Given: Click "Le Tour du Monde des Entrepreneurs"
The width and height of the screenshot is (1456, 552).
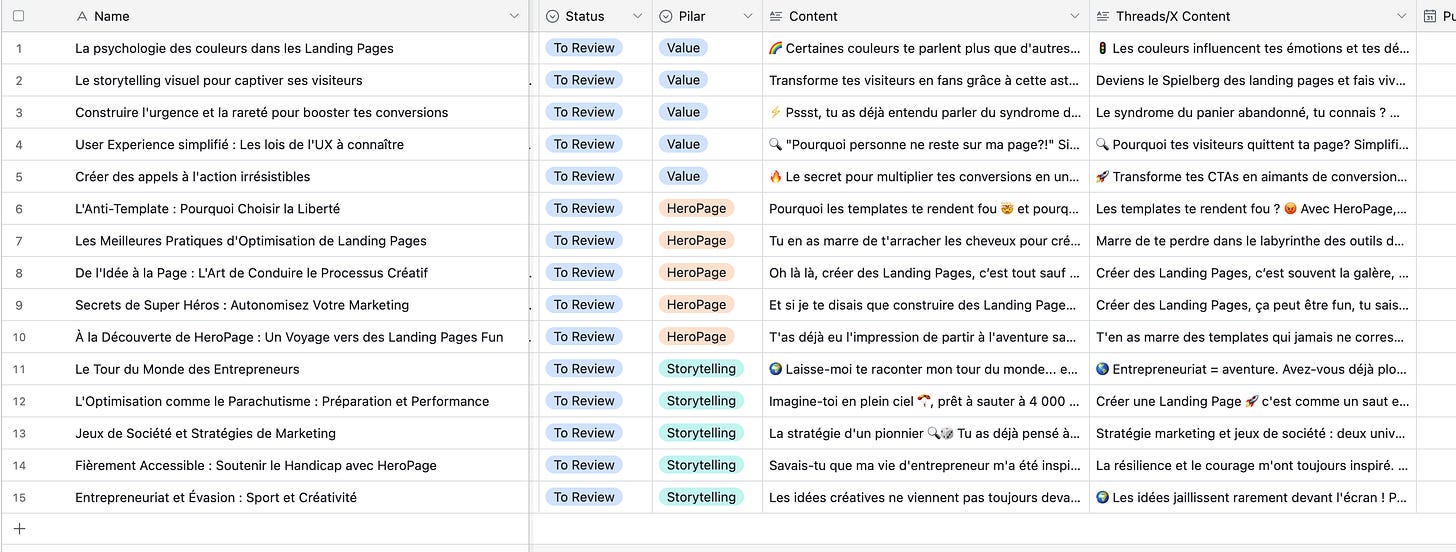Looking at the screenshot, I should coord(187,369).
